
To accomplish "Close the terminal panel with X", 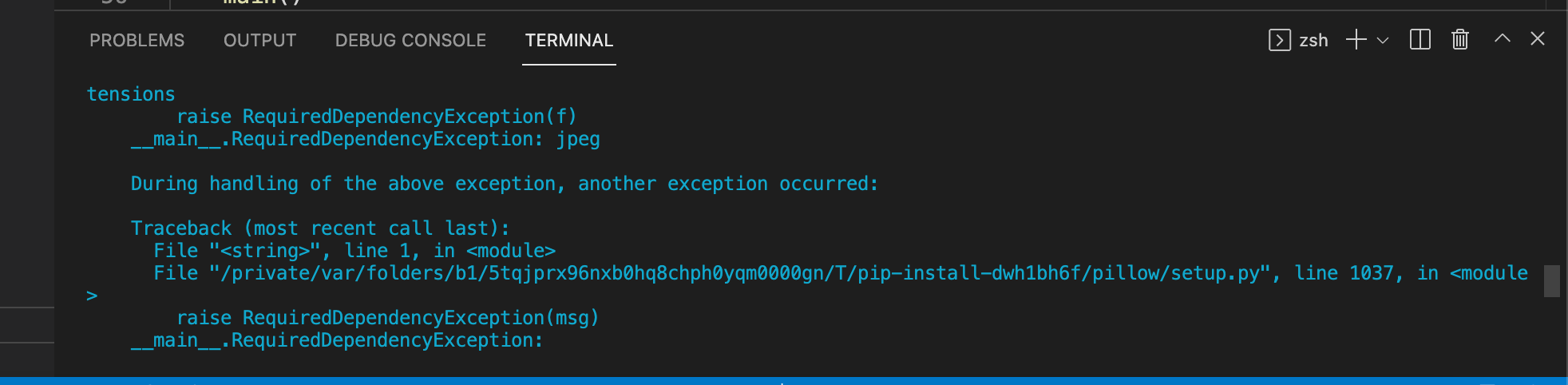I will click(x=1538, y=38).
